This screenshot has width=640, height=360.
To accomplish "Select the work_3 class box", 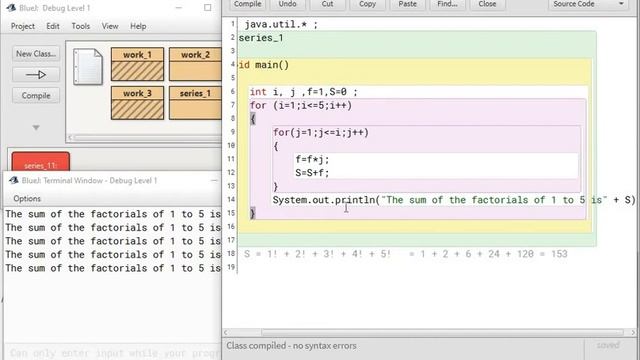I will pos(138,103).
